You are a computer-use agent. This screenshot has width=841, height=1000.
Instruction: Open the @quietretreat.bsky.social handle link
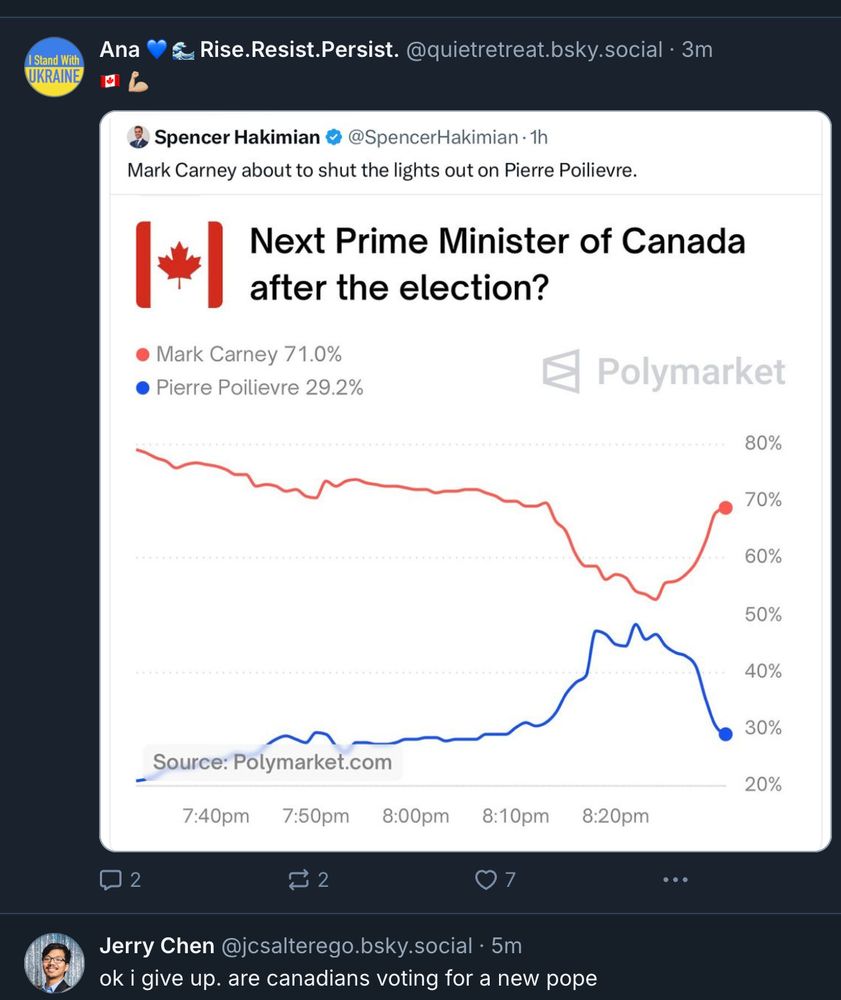point(534,49)
